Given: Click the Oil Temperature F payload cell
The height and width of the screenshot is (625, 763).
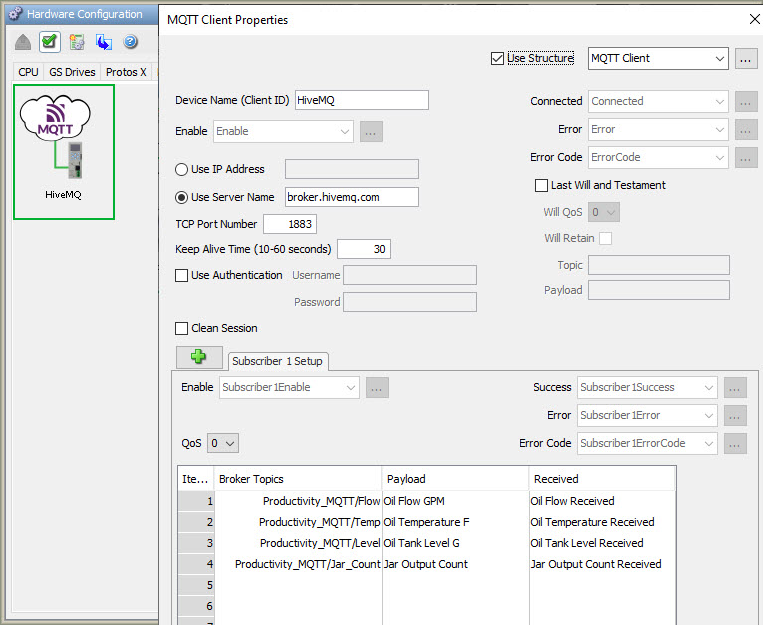Looking at the screenshot, I should coord(455,522).
